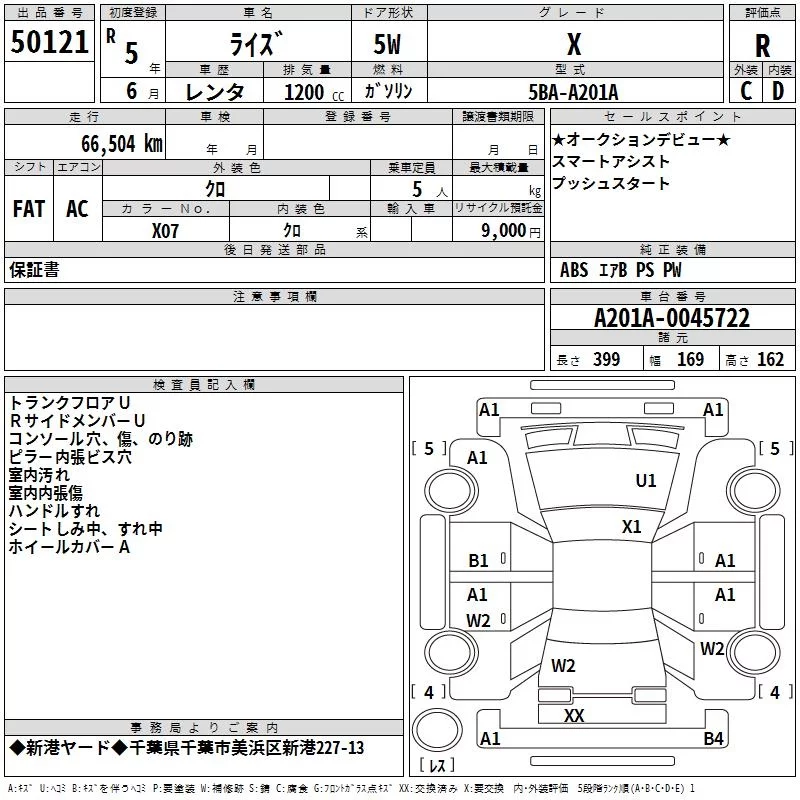This screenshot has width=800, height=800.
Task: Select the exterior grade C
Action: click(746, 91)
